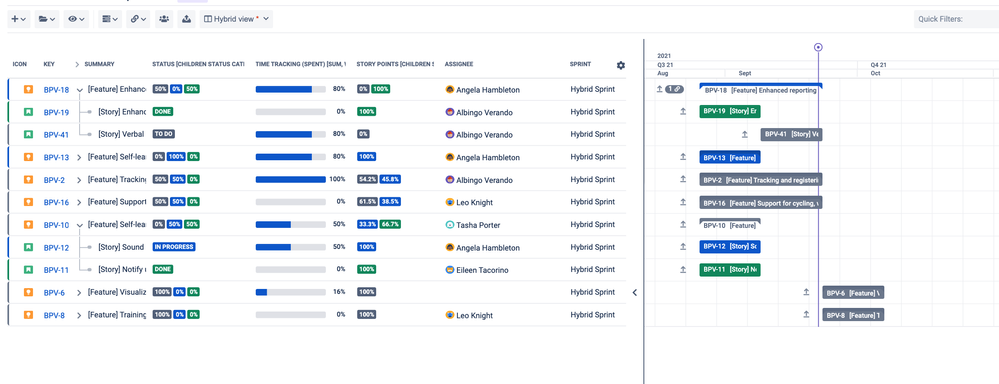Click the TO DO status on BPV-41

pos(164,134)
